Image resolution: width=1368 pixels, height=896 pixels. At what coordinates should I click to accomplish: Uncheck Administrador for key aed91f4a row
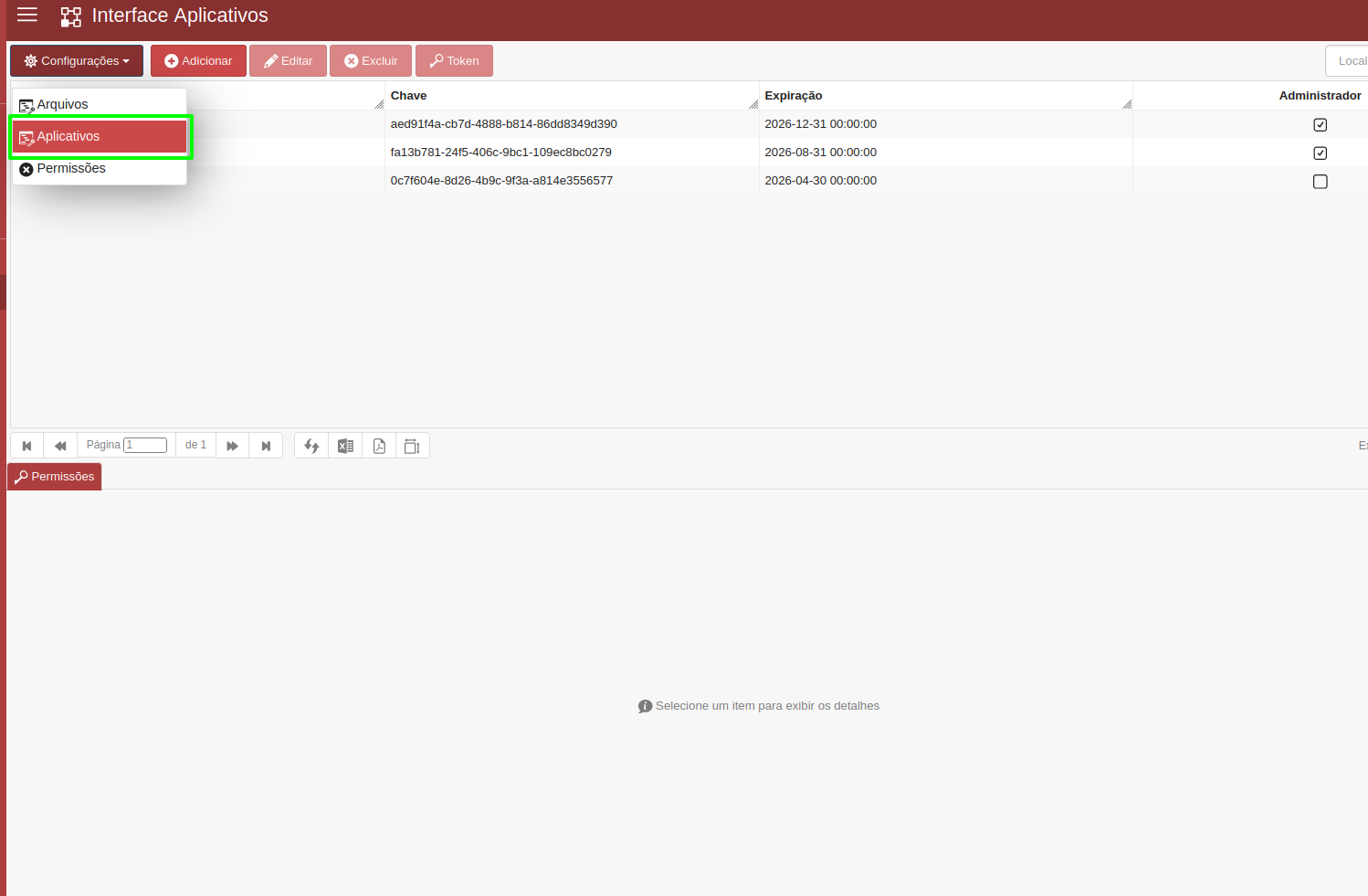tap(1320, 125)
